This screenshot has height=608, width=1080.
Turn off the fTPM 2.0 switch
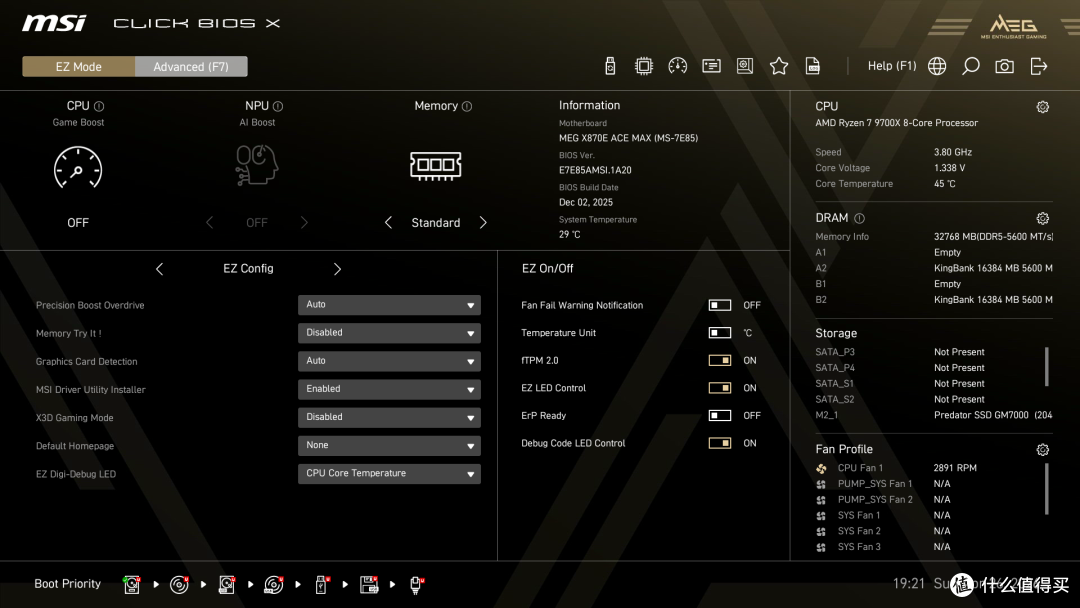pos(720,360)
